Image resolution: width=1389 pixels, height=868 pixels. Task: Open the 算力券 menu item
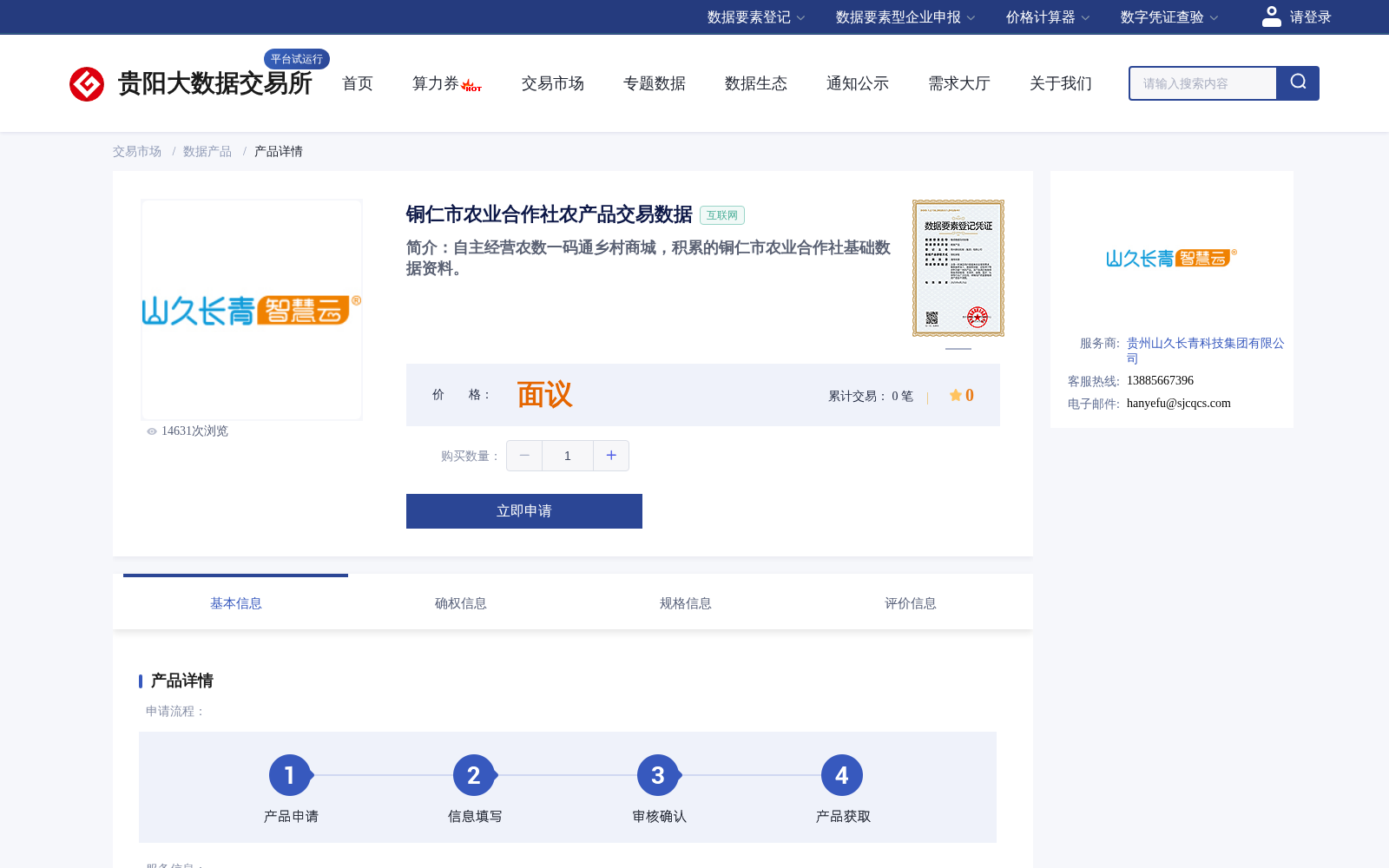(x=436, y=83)
